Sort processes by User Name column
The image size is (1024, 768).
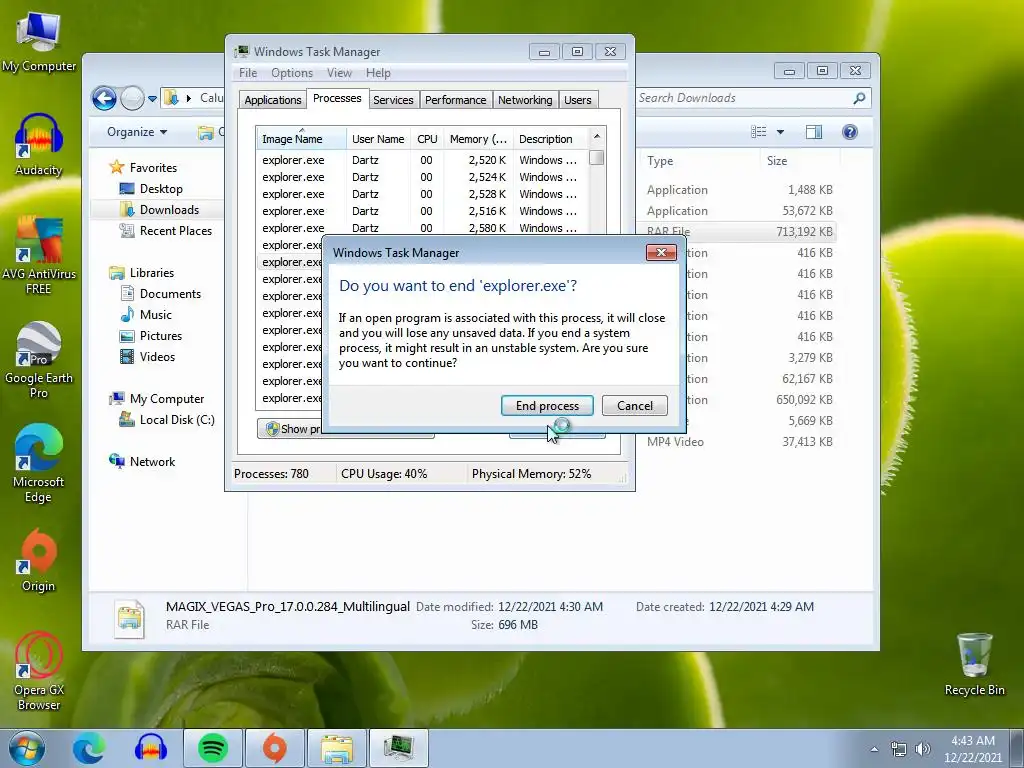pos(377,138)
